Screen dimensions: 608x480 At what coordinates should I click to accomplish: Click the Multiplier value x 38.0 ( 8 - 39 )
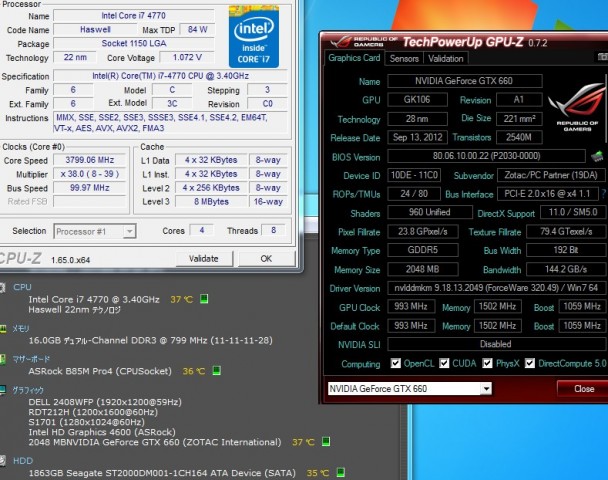[90, 174]
